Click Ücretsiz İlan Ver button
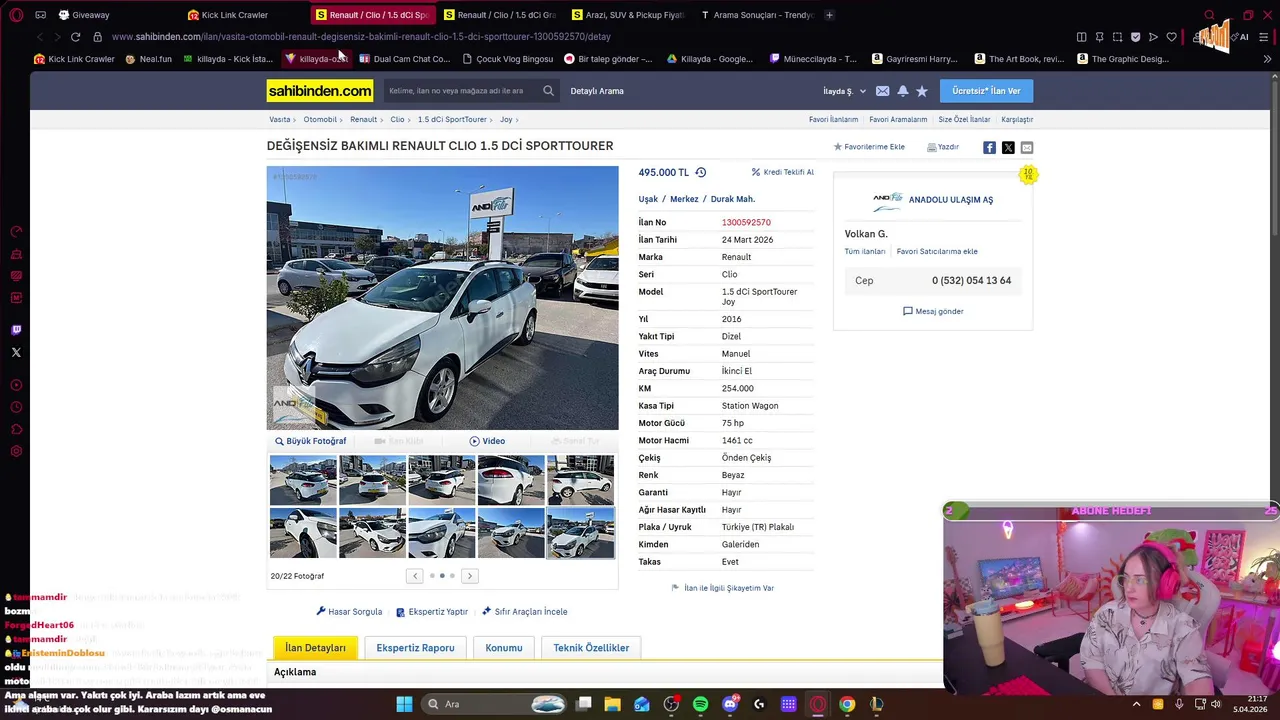The image size is (1280, 720). click(x=986, y=91)
